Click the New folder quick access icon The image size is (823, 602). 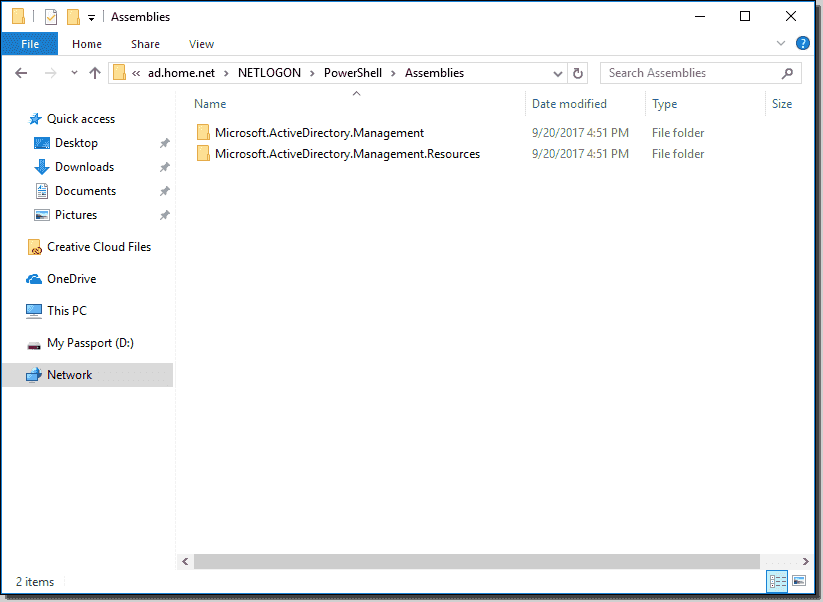(x=73, y=17)
